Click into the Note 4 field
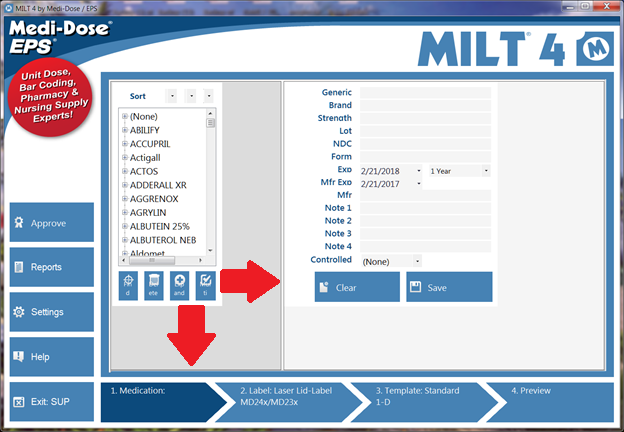The width and height of the screenshot is (624, 432). point(425,246)
